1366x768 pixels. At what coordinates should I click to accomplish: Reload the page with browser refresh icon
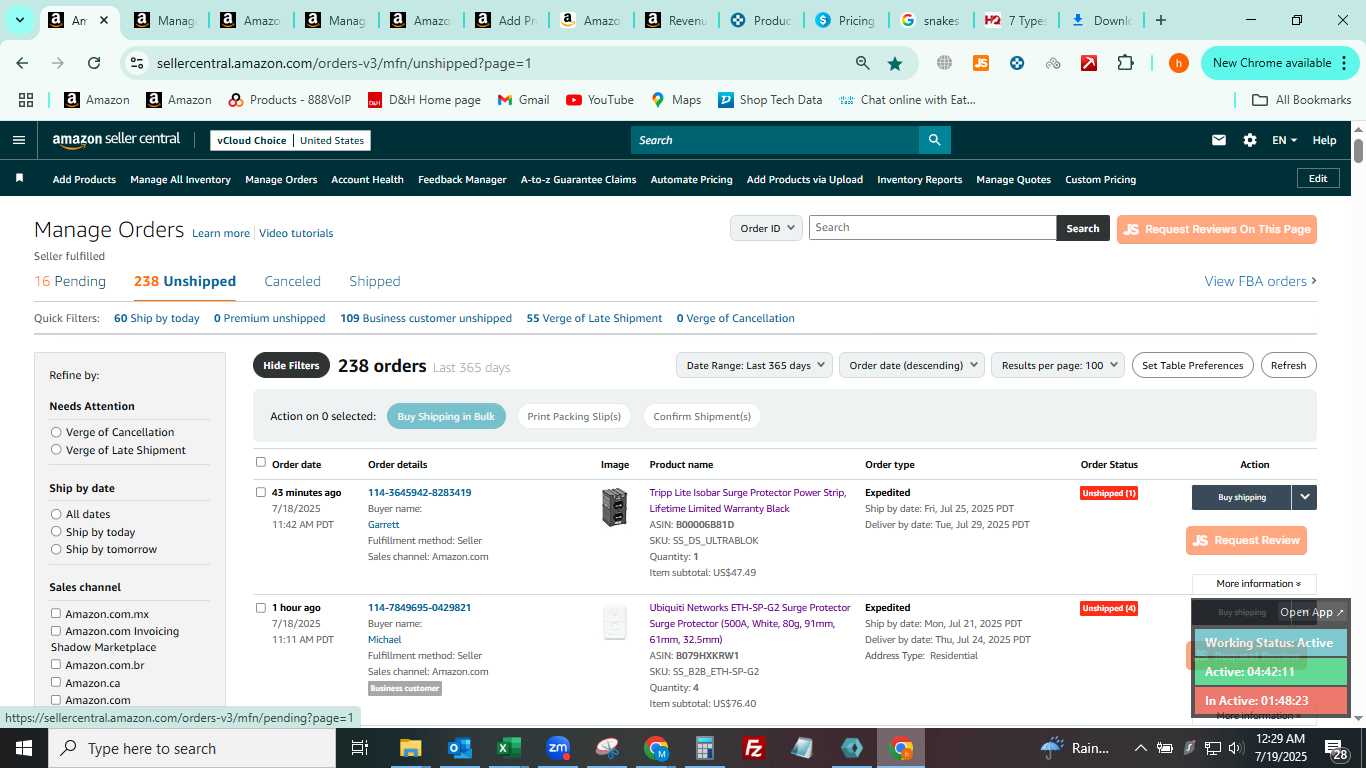pyautogui.click(x=94, y=63)
